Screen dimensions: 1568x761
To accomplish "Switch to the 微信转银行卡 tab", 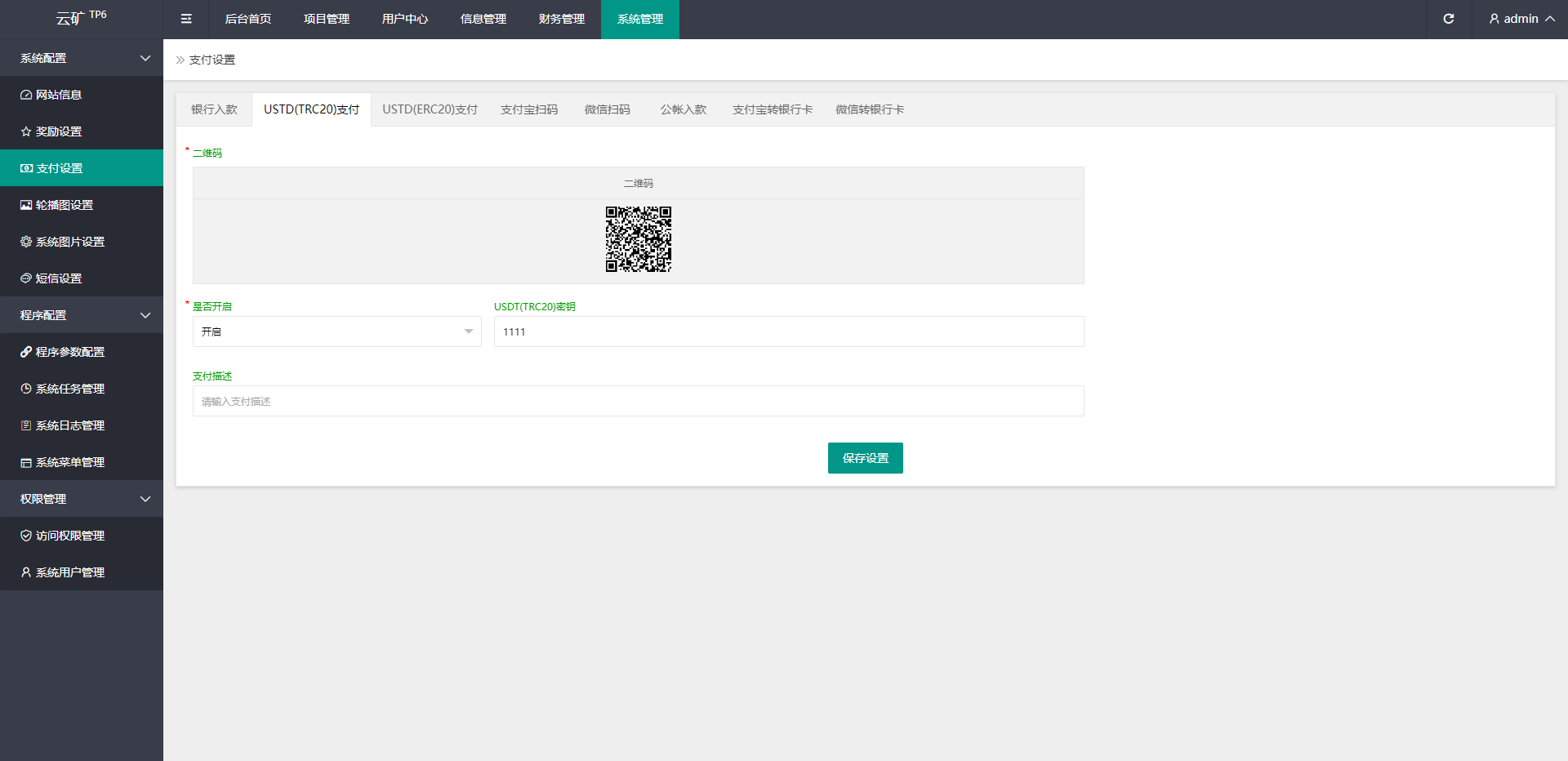I will pos(870,109).
